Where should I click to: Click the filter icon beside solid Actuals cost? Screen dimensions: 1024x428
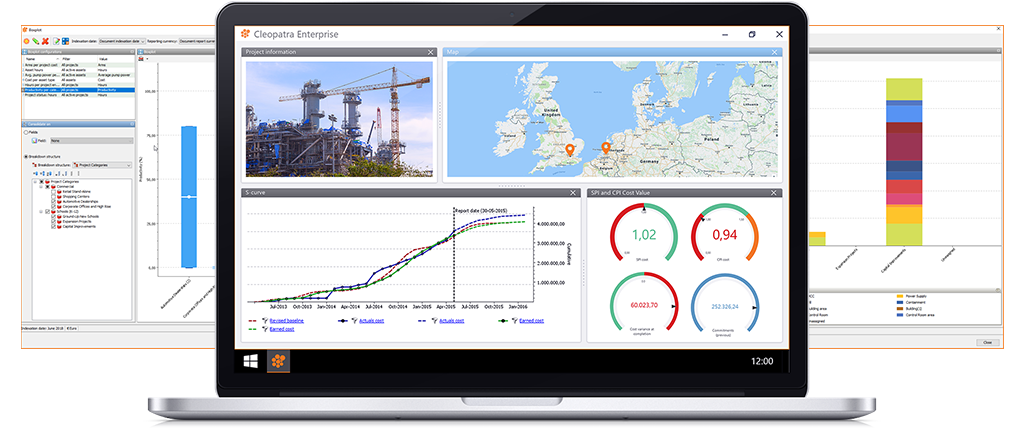(355, 321)
